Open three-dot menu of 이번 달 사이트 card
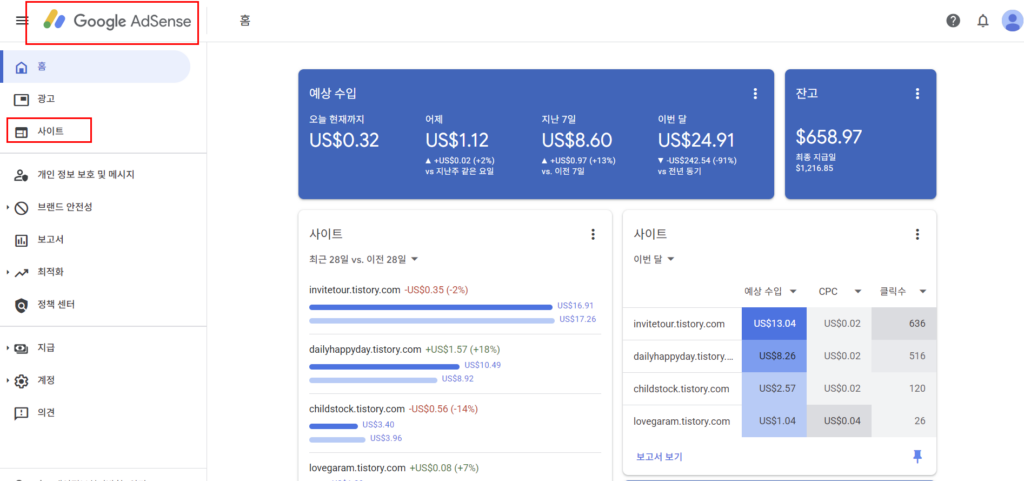 [x=918, y=234]
